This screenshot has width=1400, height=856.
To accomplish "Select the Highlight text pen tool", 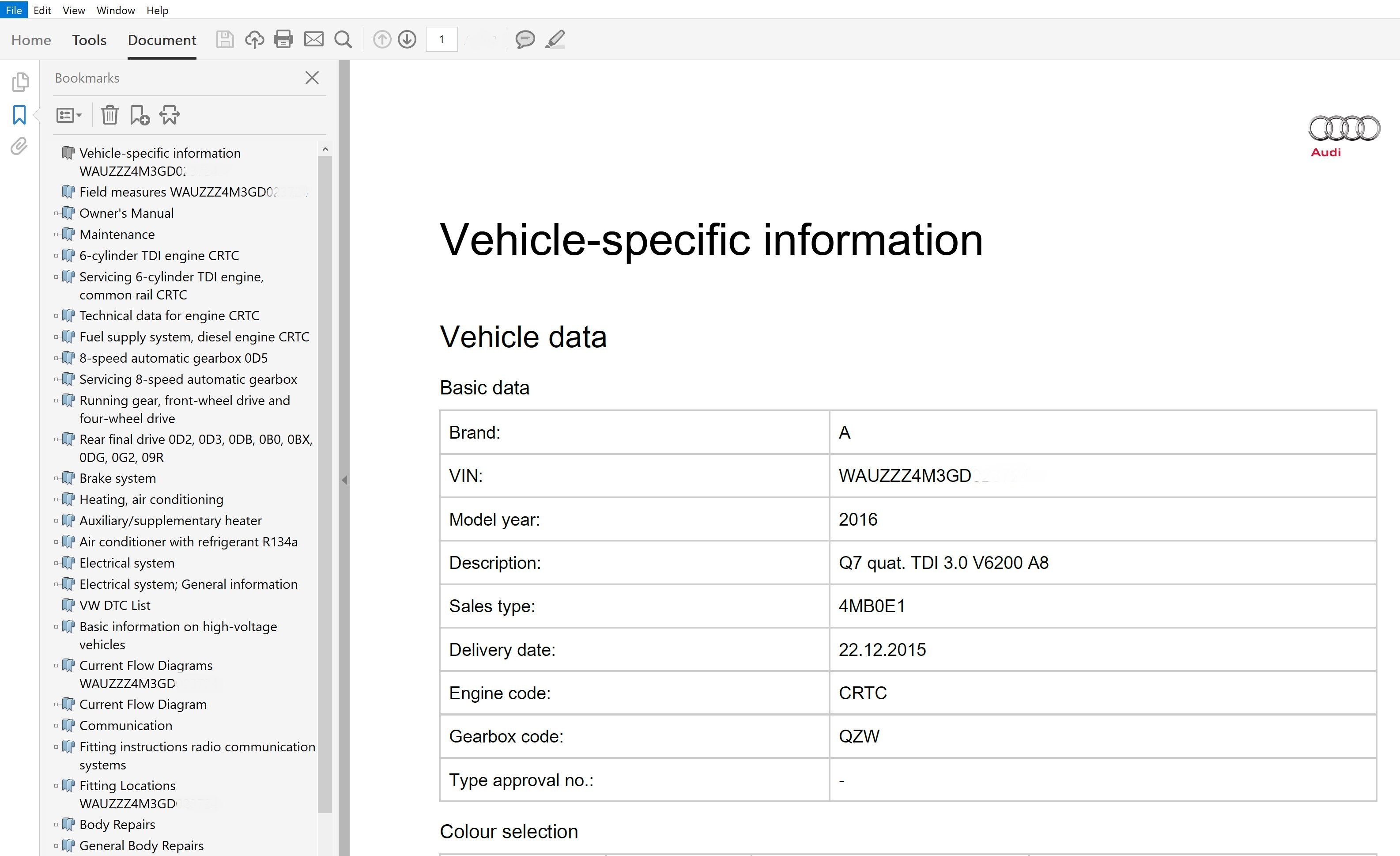I will [555, 39].
